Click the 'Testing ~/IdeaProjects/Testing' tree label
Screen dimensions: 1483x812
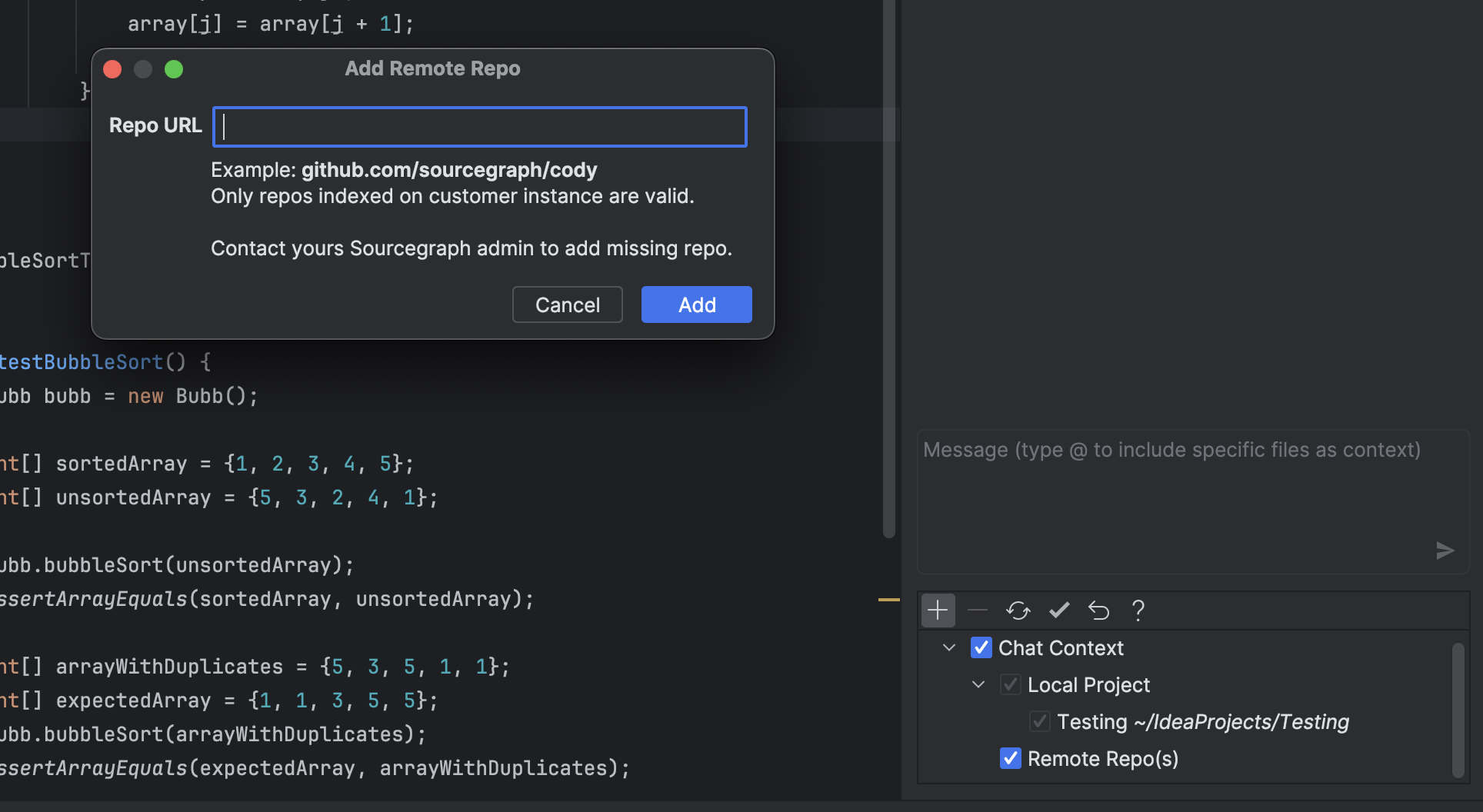coord(1203,722)
